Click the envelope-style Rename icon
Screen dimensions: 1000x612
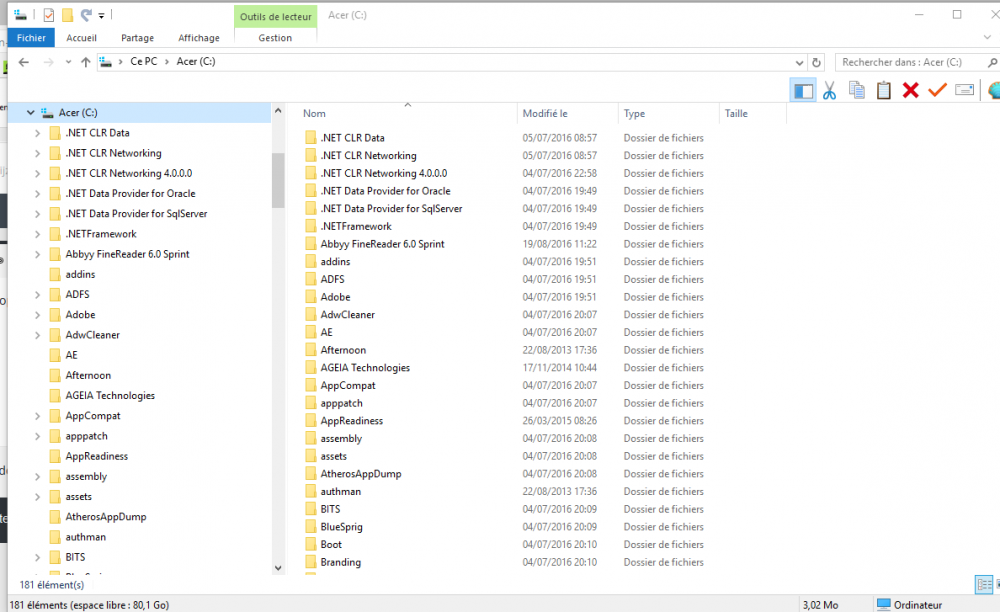tap(964, 90)
